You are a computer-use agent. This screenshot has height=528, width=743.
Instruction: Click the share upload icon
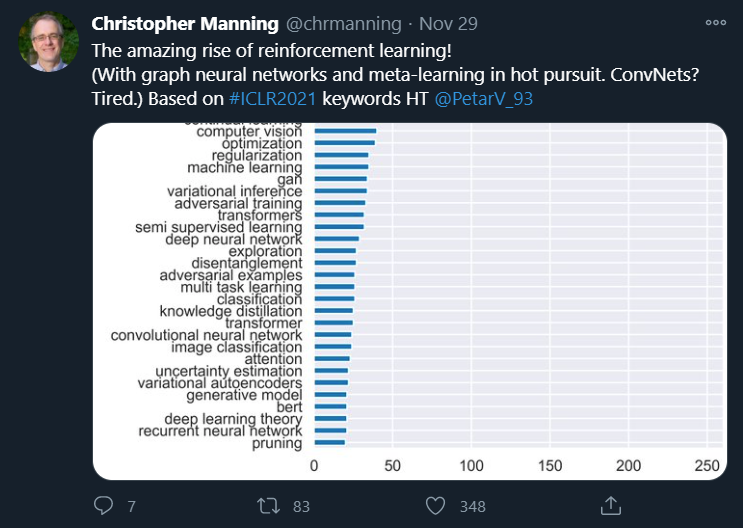[609, 505]
